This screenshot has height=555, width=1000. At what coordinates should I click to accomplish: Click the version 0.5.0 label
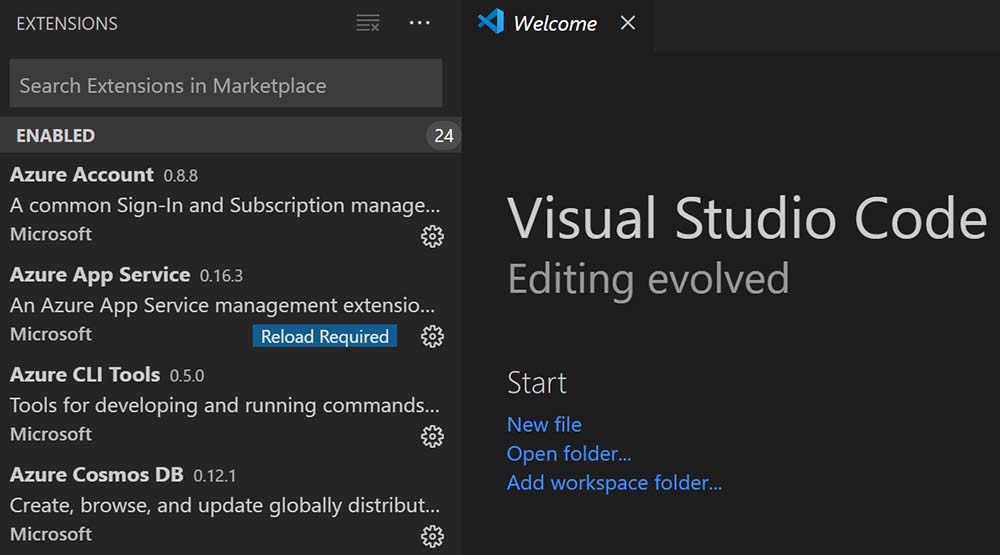[187, 376]
